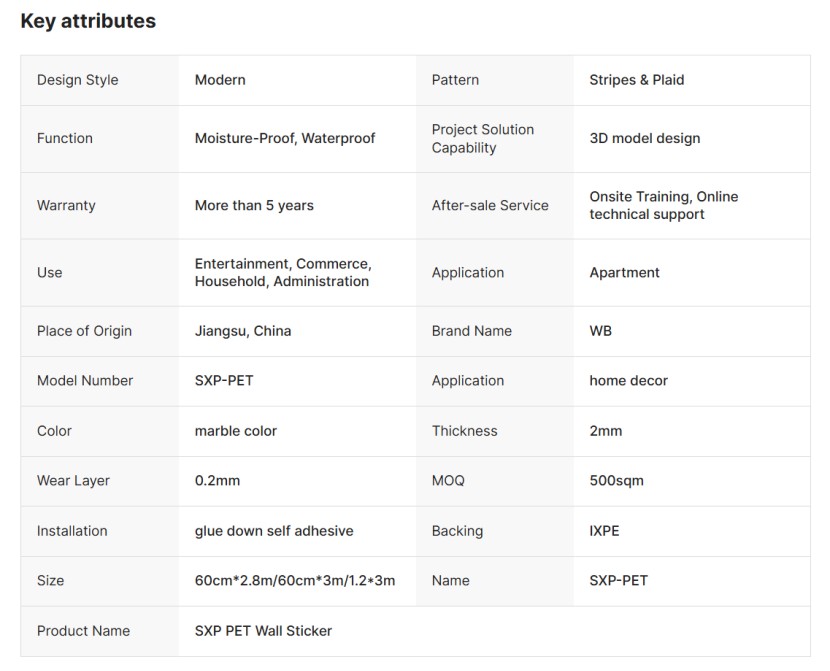Click the Model Number label
The width and height of the screenshot is (830, 671).
click(x=85, y=381)
